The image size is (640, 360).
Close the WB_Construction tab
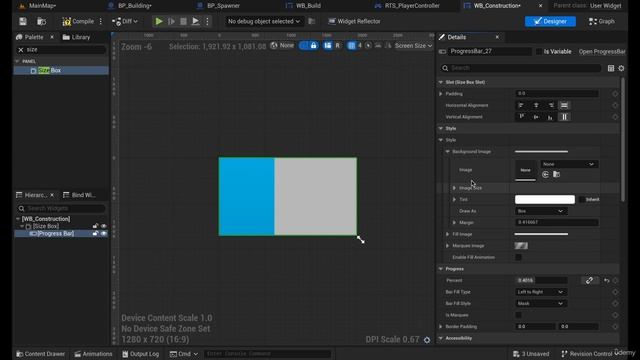click(x=540, y=6)
